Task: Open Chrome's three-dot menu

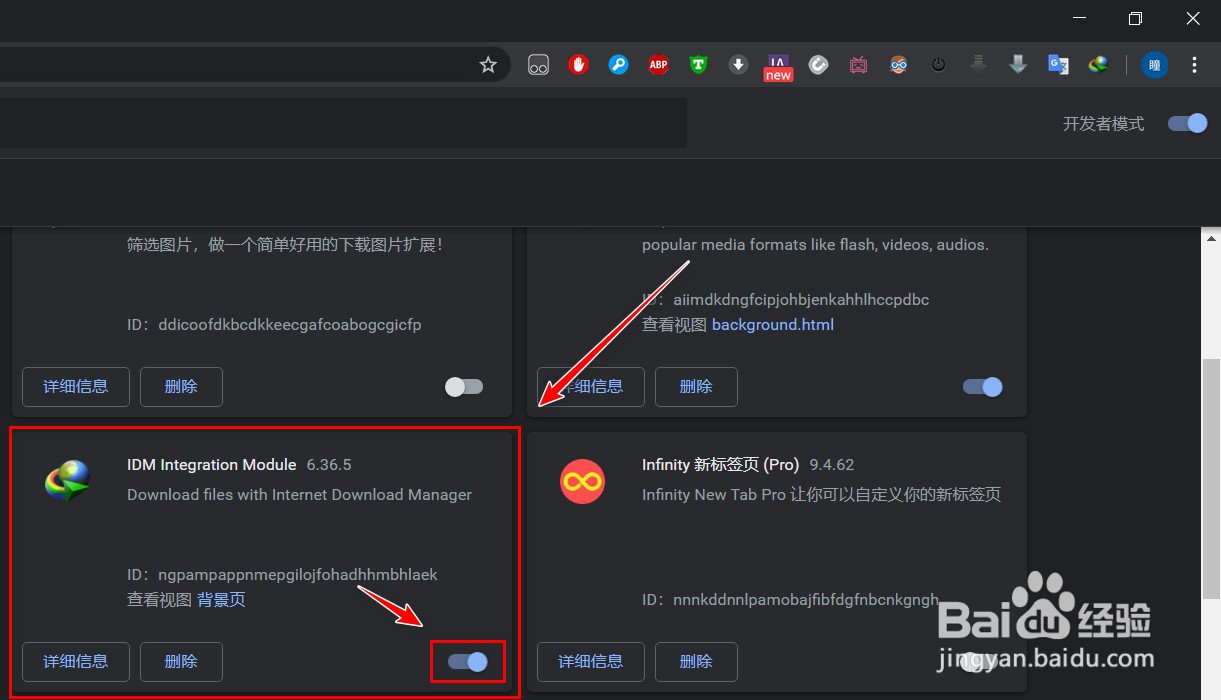Action: point(1194,65)
